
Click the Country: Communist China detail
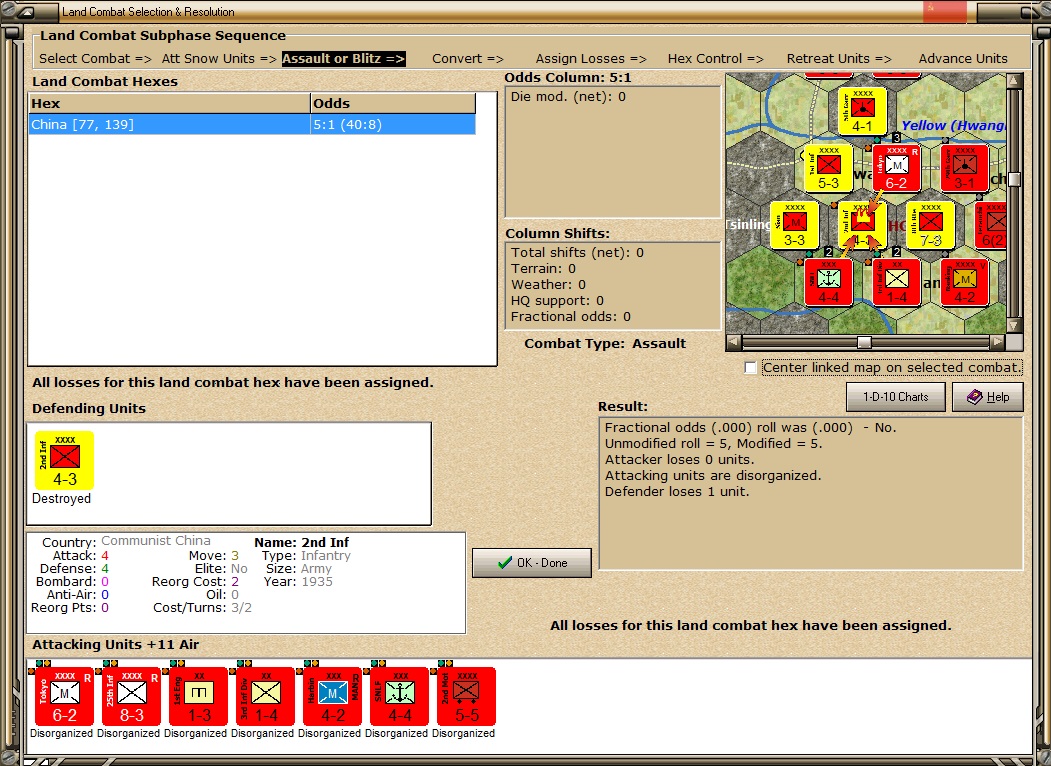(126, 541)
